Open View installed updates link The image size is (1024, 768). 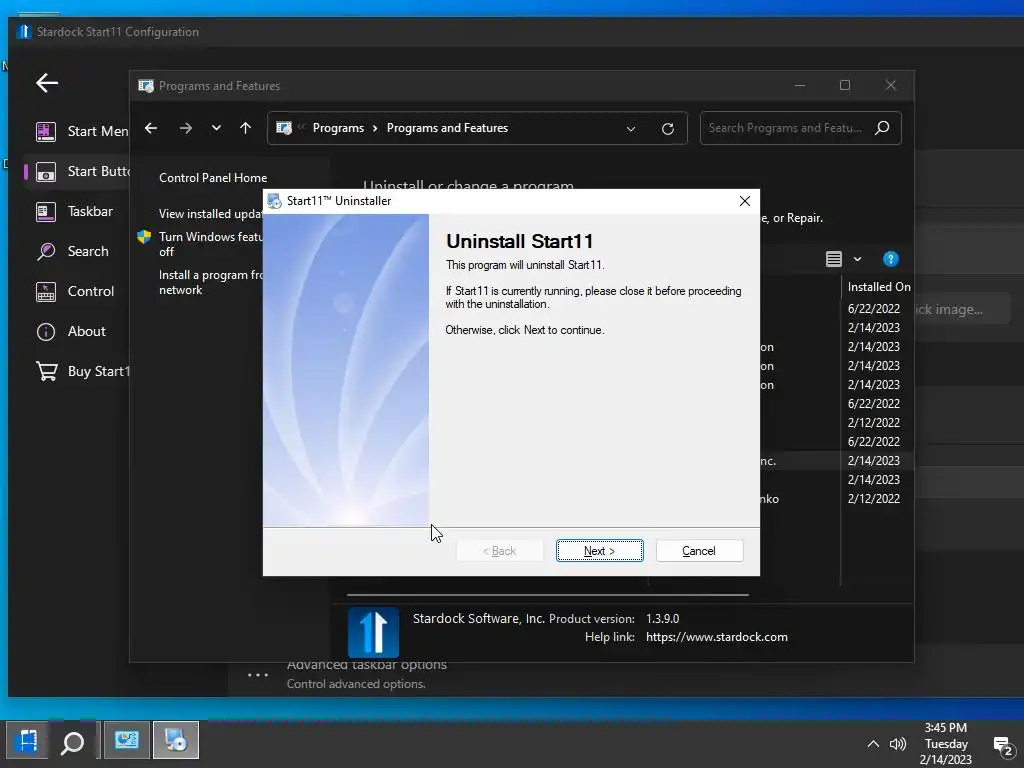point(210,214)
